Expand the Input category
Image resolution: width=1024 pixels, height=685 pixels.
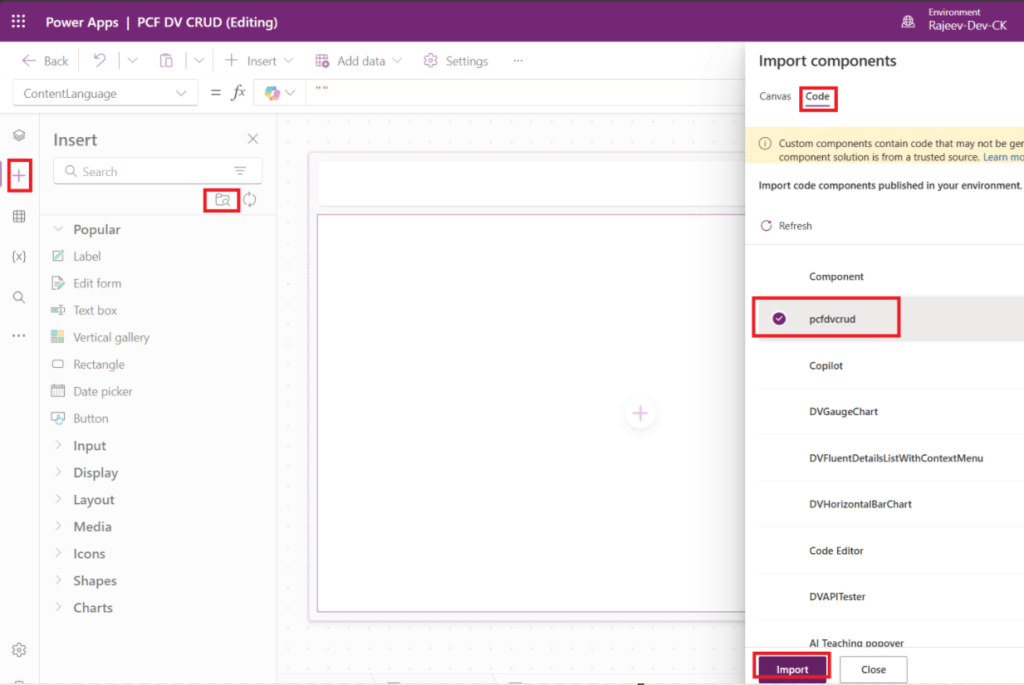tap(89, 446)
